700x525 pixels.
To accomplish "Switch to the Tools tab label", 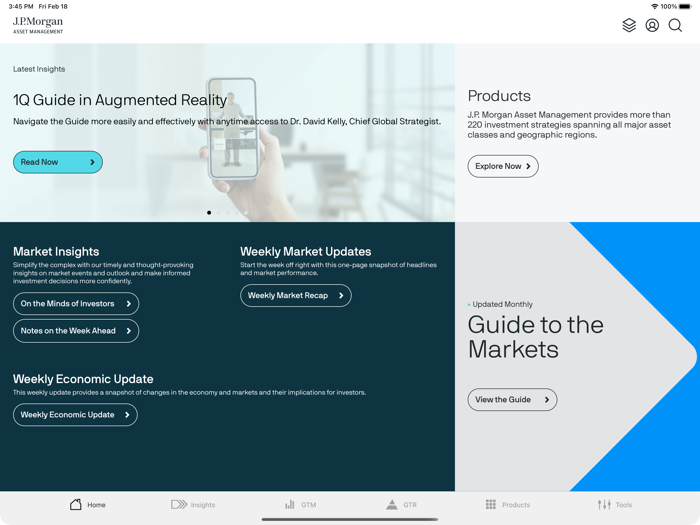I will (624, 505).
